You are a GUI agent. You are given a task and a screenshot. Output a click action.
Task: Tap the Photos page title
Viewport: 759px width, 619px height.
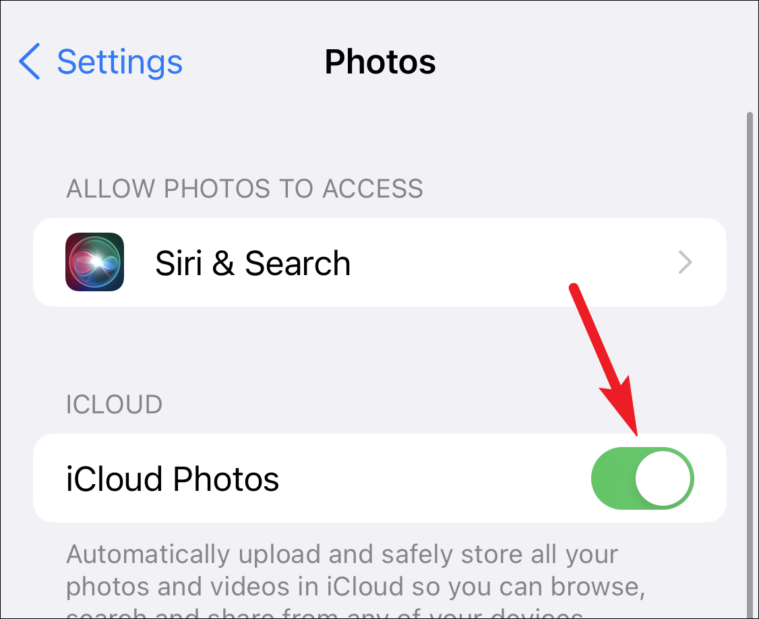point(380,62)
